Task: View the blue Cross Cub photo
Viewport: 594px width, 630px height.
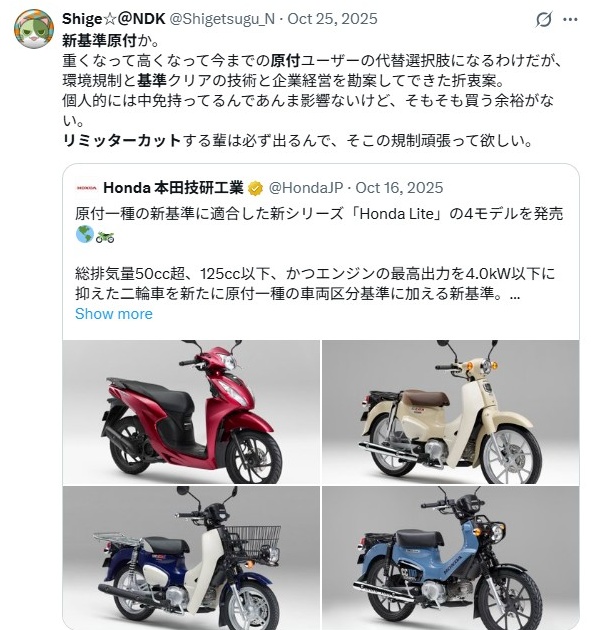Action: pyautogui.click(x=451, y=558)
